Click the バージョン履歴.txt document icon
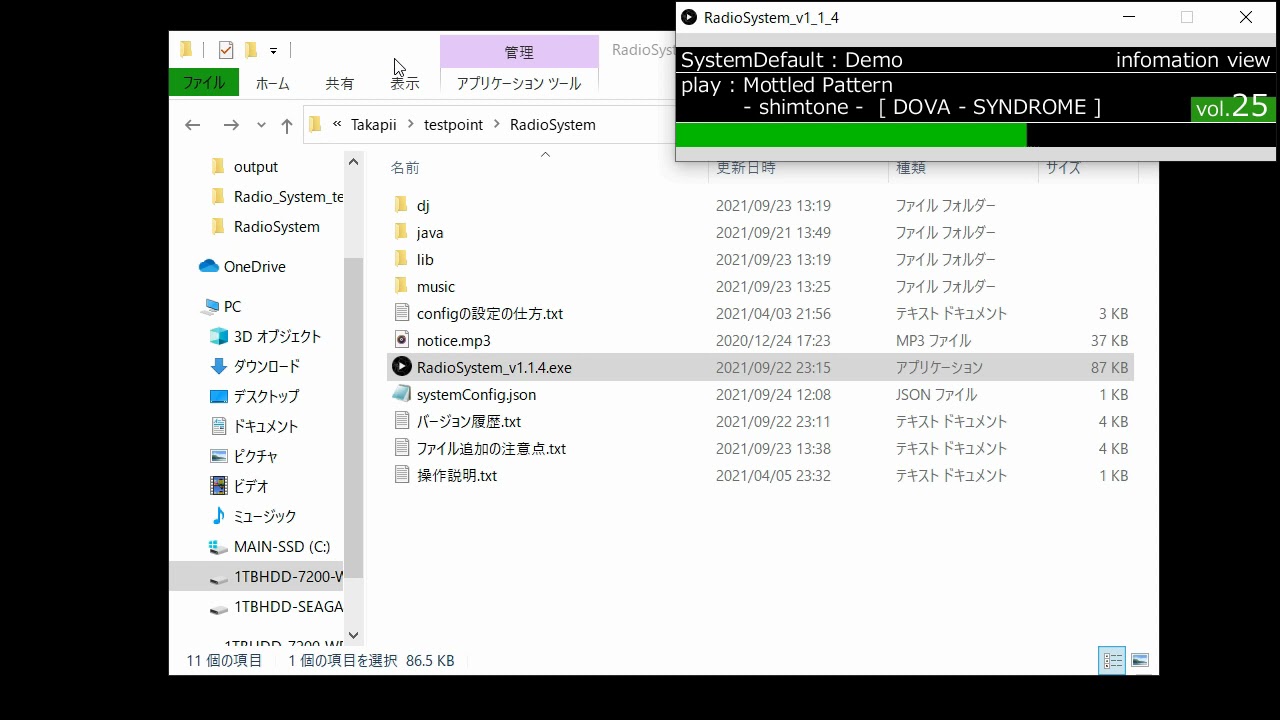The height and width of the screenshot is (720, 1280). pos(401,421)
